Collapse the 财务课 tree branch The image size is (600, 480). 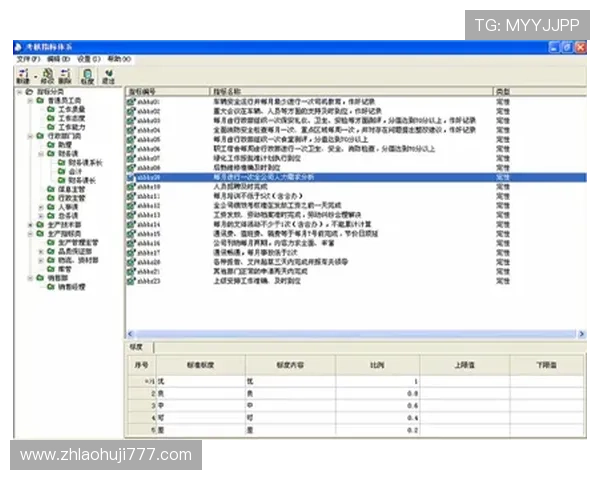coord(41,154)
